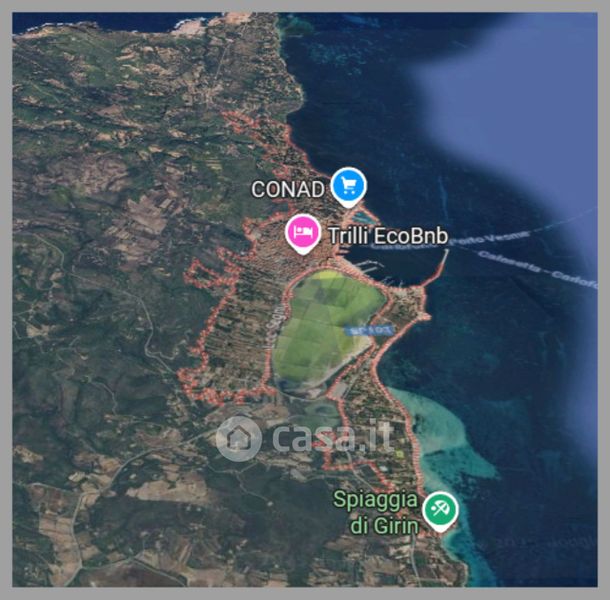Screen dimensions: 610x600
Task: Click the blue CONAD shopping cart pin
Action: 349,187
